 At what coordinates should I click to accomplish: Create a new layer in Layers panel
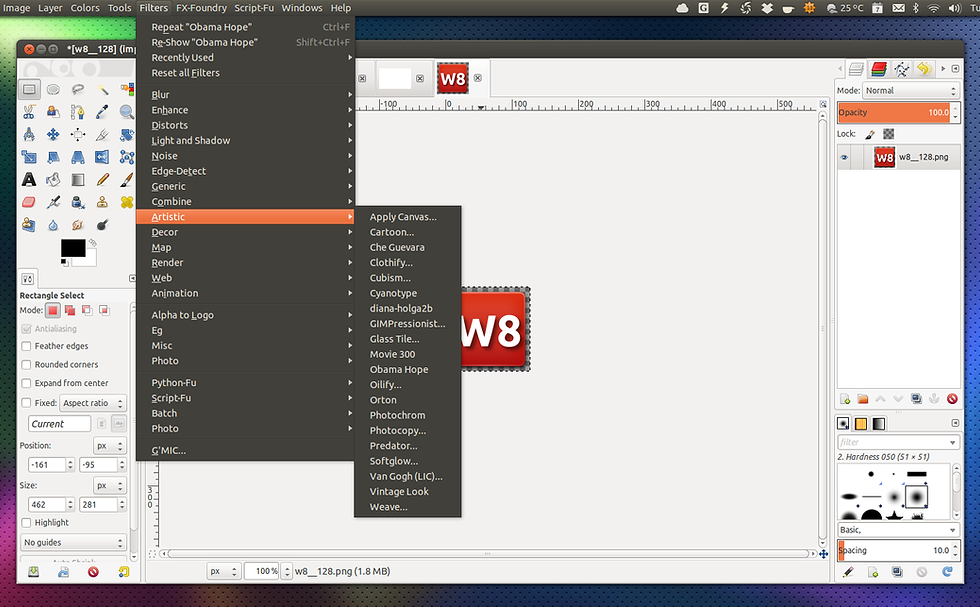845,399
